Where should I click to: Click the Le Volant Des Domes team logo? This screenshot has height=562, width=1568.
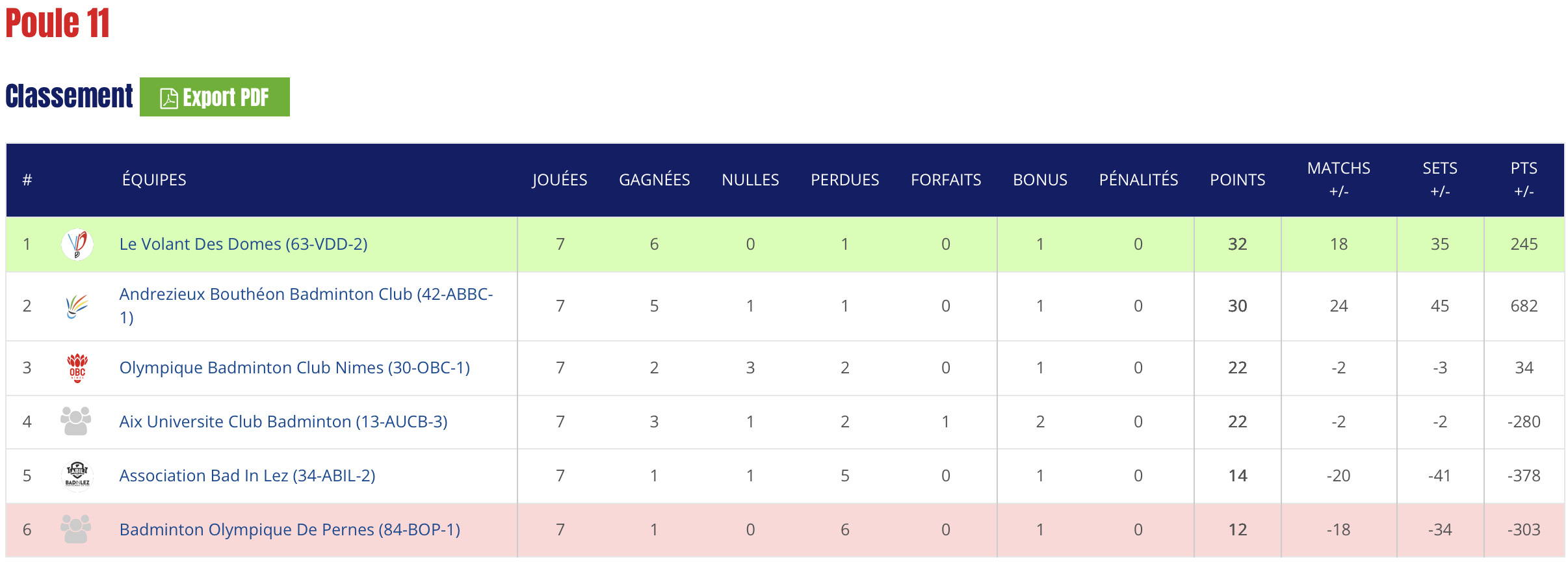77,245
